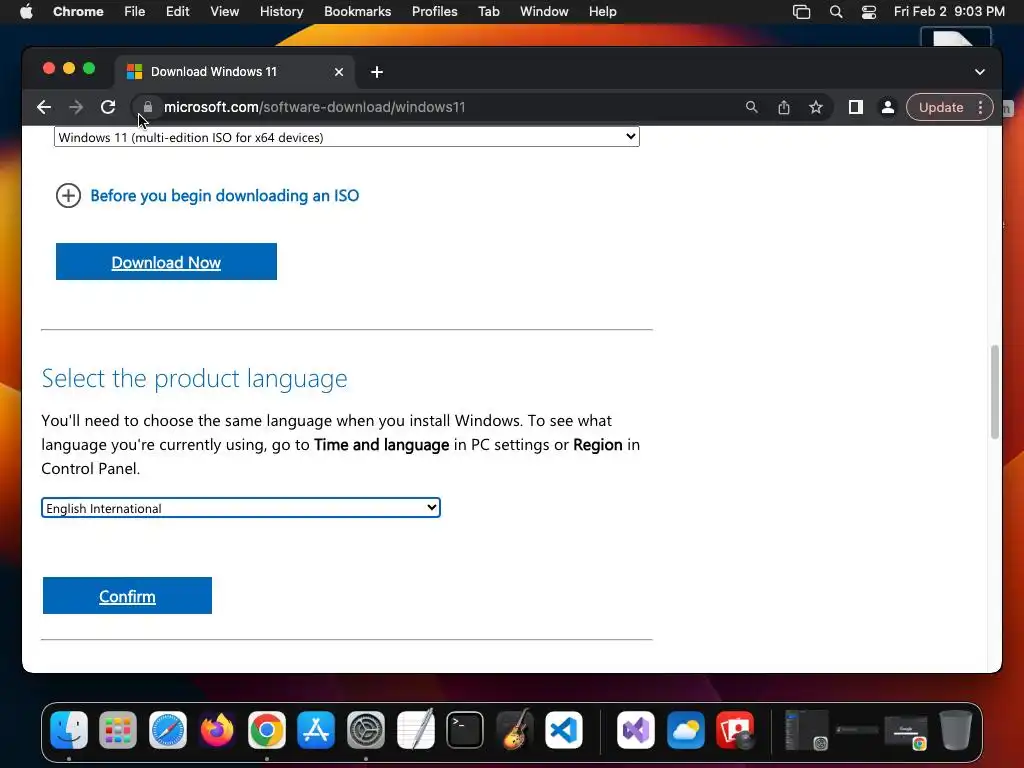The image size is (1024, 768).
Task: Open Launchpad from the Dock
Action: (118, 729)
